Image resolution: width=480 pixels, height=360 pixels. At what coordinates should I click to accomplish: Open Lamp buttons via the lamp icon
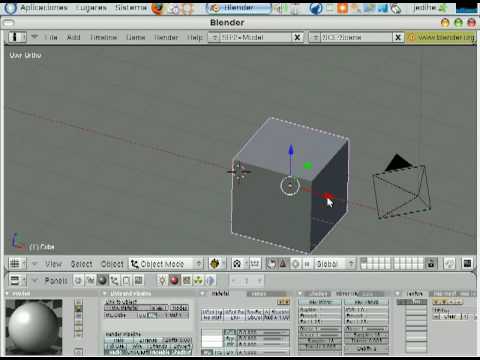162,280
